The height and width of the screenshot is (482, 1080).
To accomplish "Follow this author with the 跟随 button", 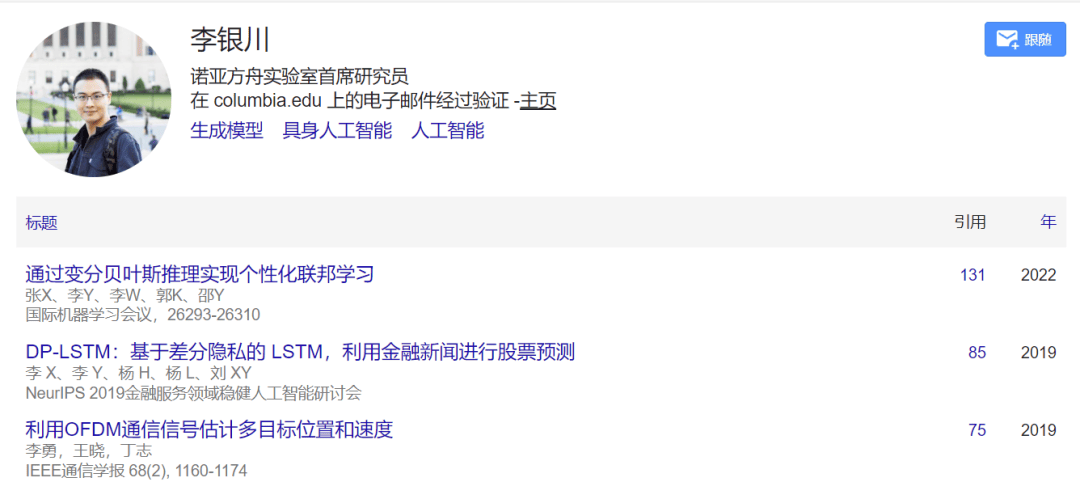I will pos(1025,39).
